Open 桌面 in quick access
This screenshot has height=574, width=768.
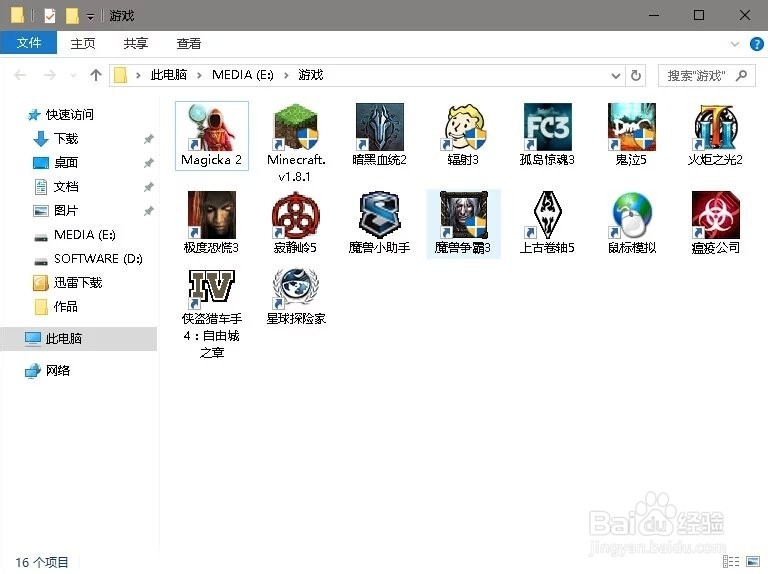[x=66, y=163]
